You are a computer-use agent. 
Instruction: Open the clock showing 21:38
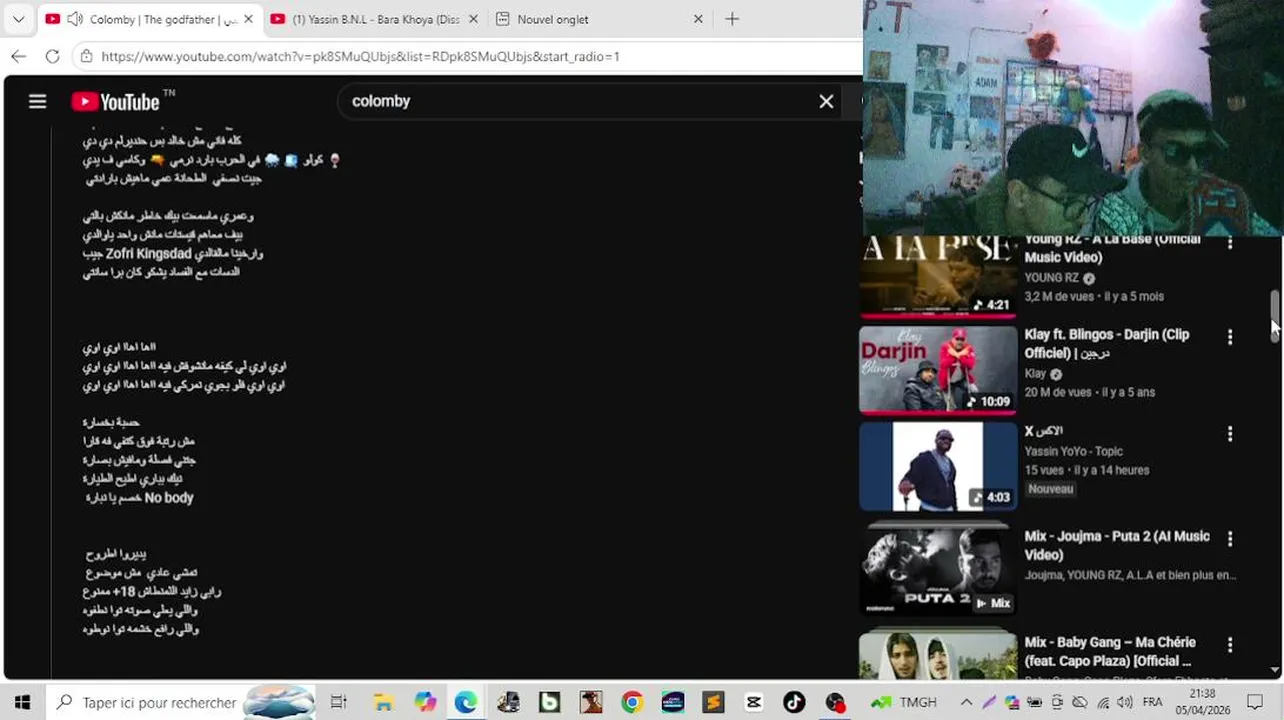[1204, 702]
